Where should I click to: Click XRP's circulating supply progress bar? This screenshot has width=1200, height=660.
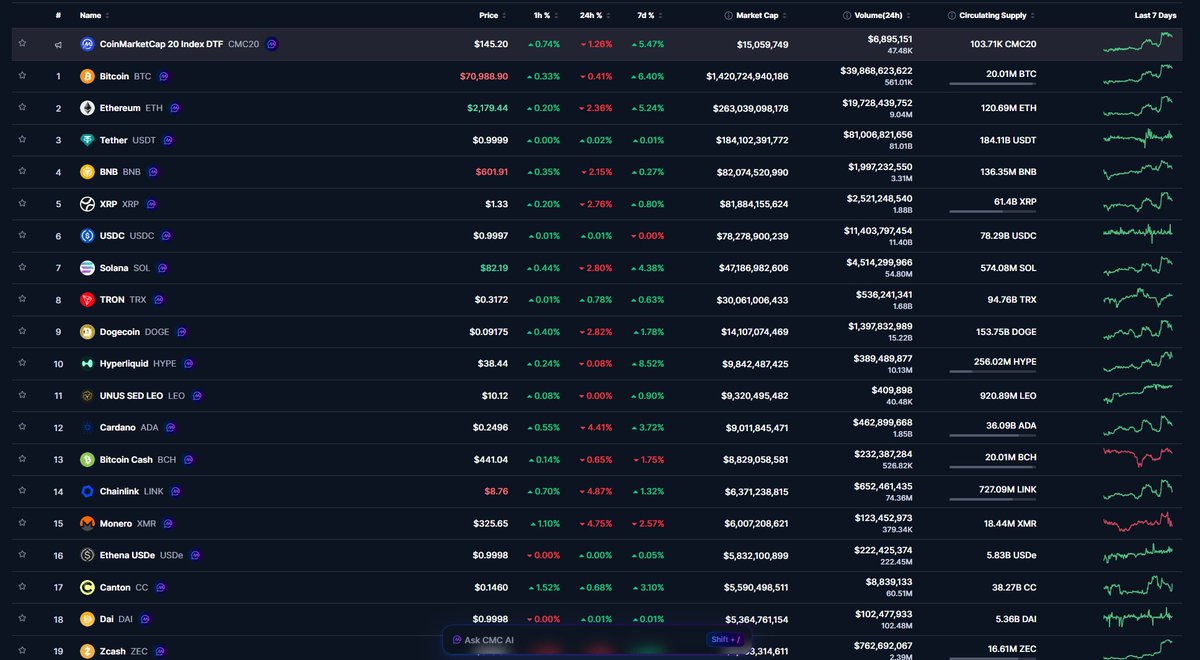click(x=993, y=211)
